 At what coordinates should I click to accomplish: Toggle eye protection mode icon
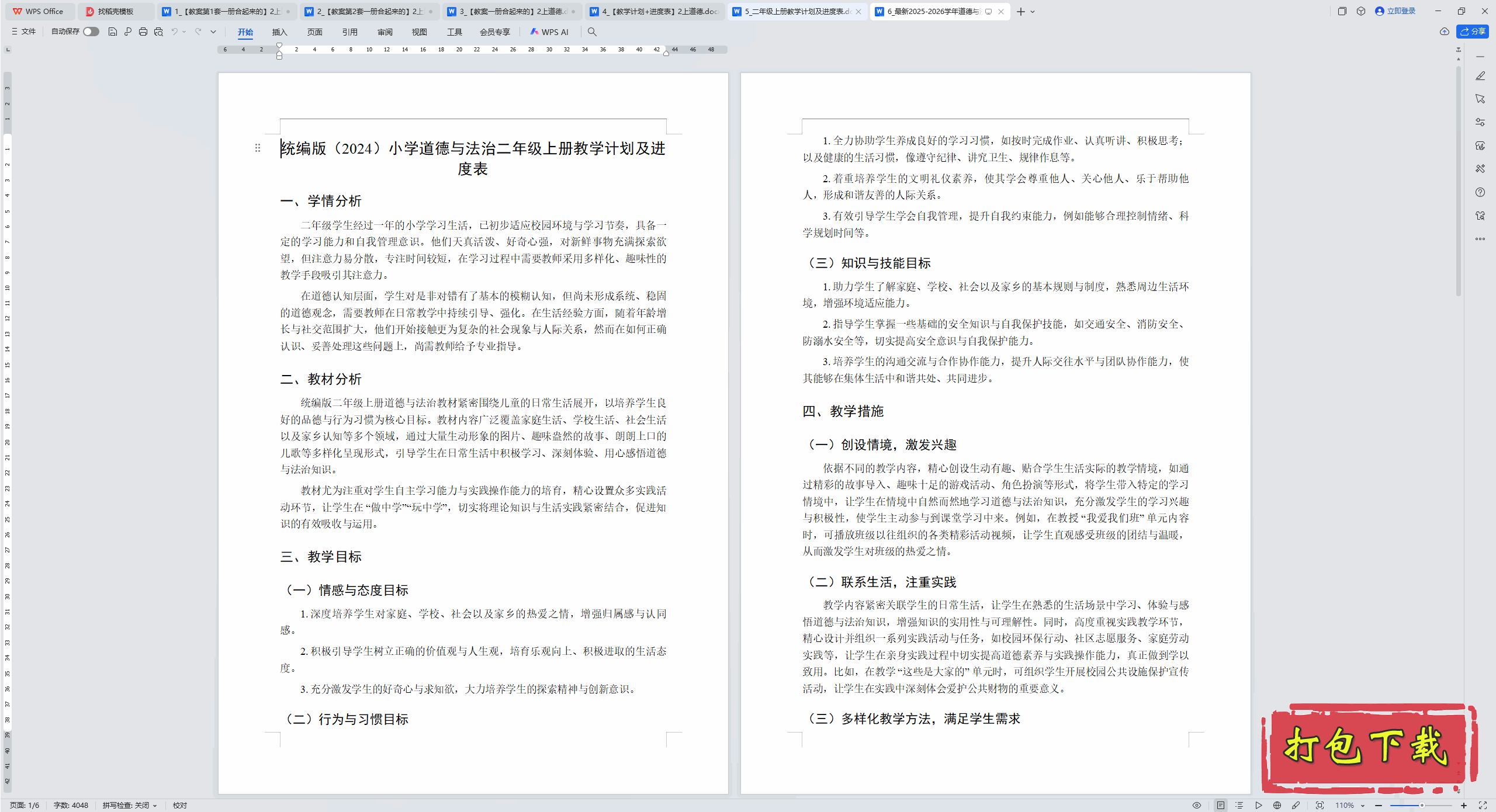tap(1197, 805)
